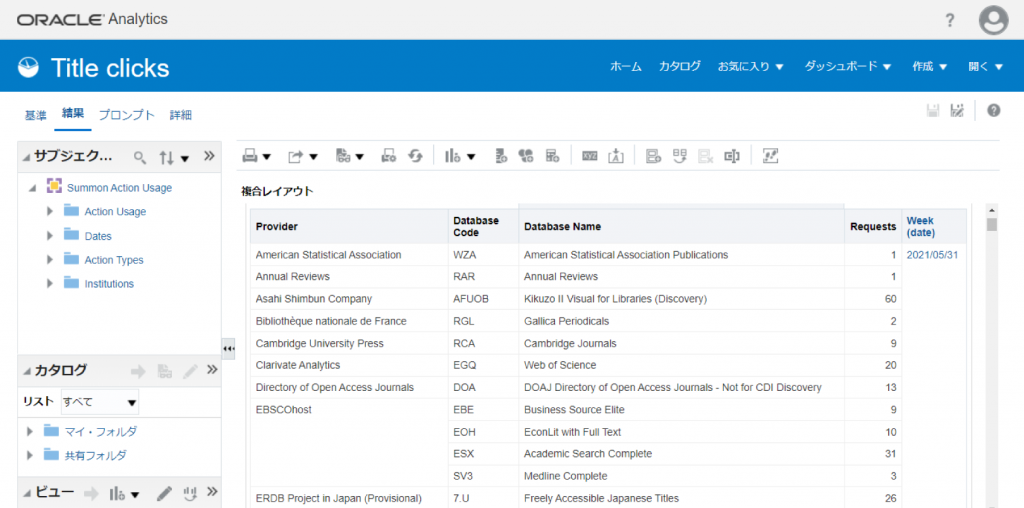Viewport: 1024px width, 508px height.
Task: Collapse the left pane with splitter handle
Action: pos(228,349)
